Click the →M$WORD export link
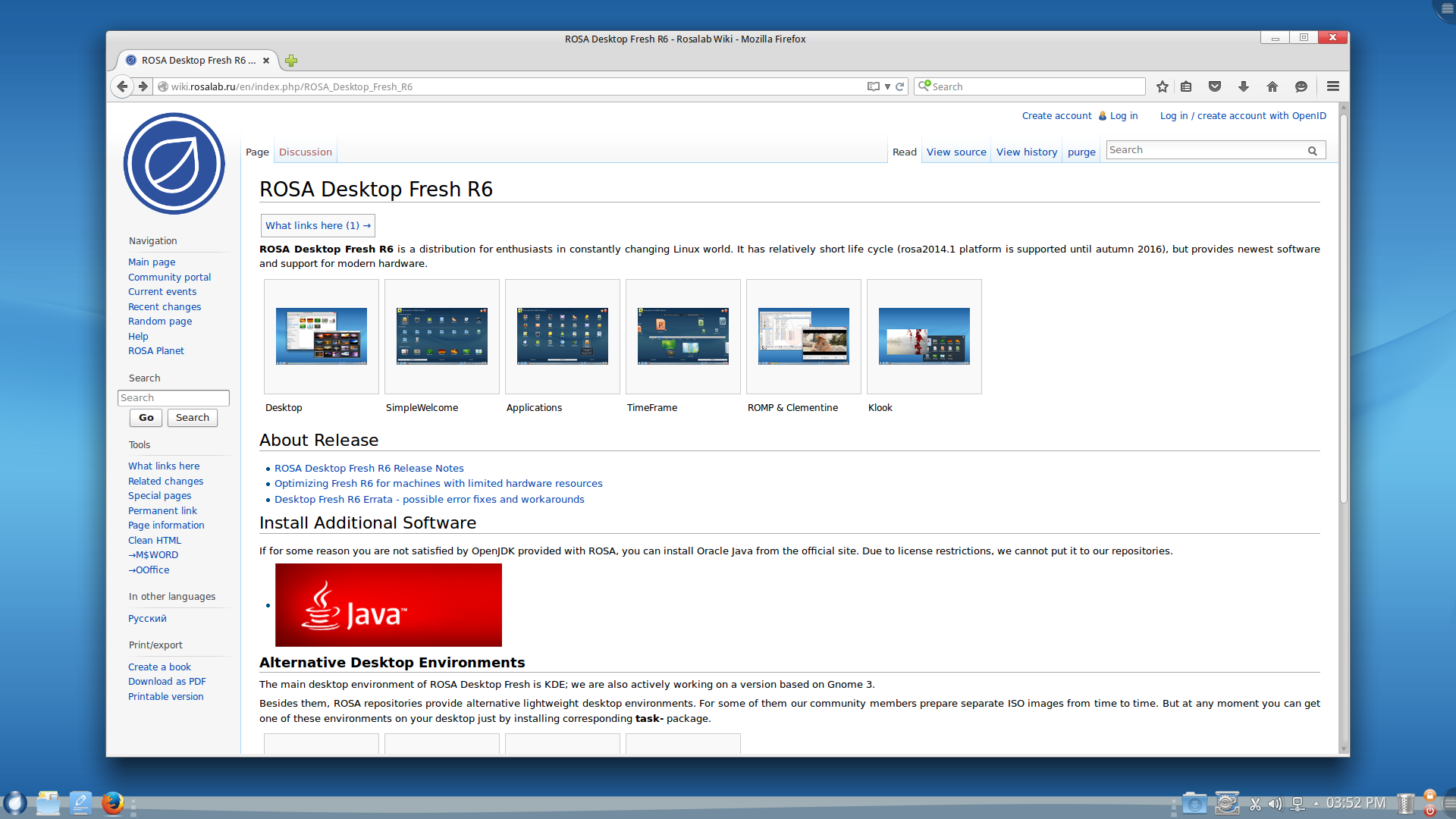Viewport: 1456px width, 819px height. pyautogui.click(x=153, y=555)
